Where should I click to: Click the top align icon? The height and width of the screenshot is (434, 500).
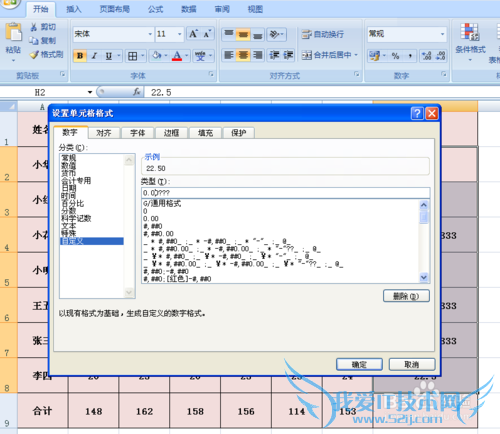[x=229, y=34]
